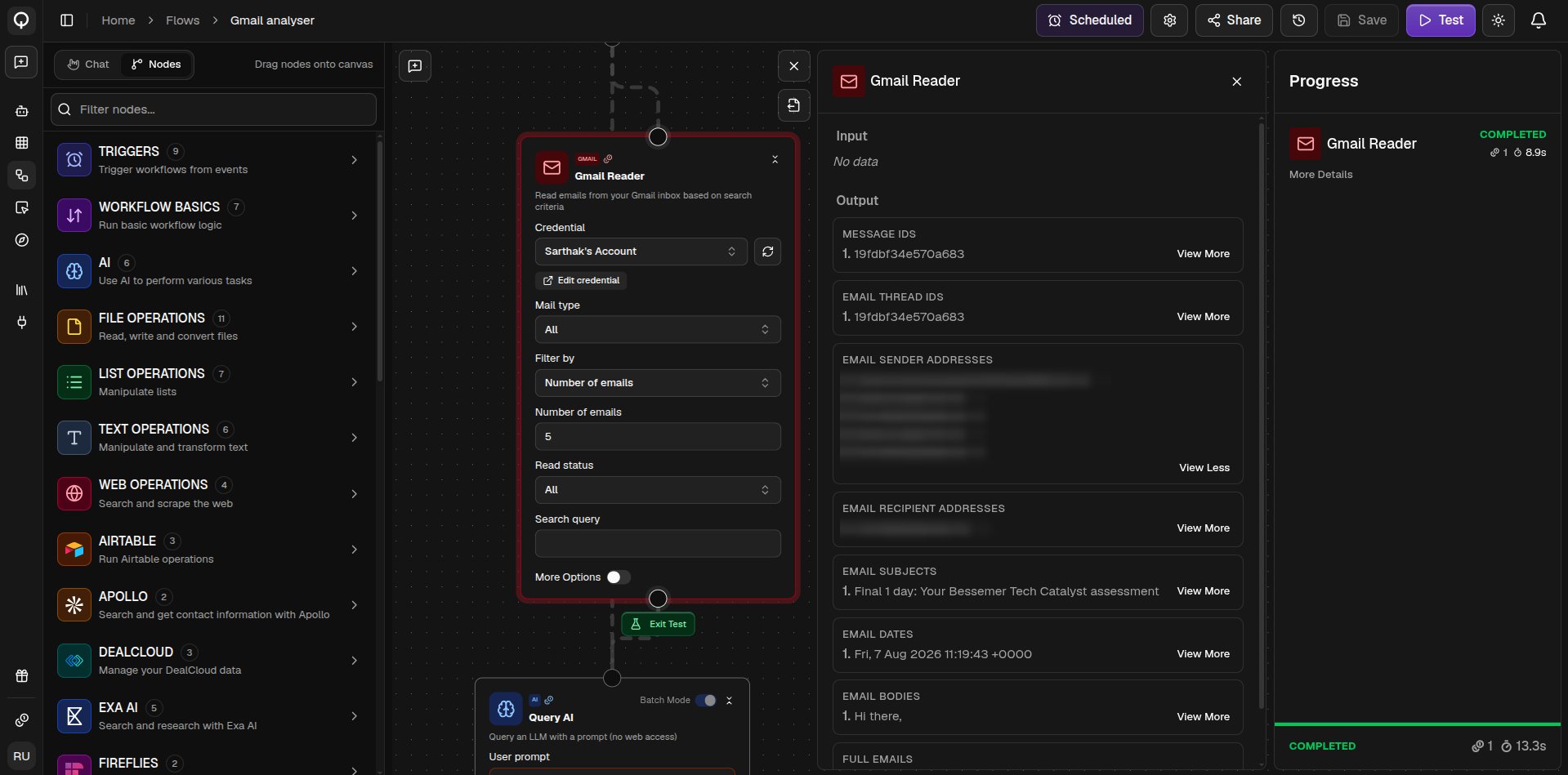Screen dimensions: 1568x775
Task: Open the plug integrations icon
Action: (x=22, y=322)
